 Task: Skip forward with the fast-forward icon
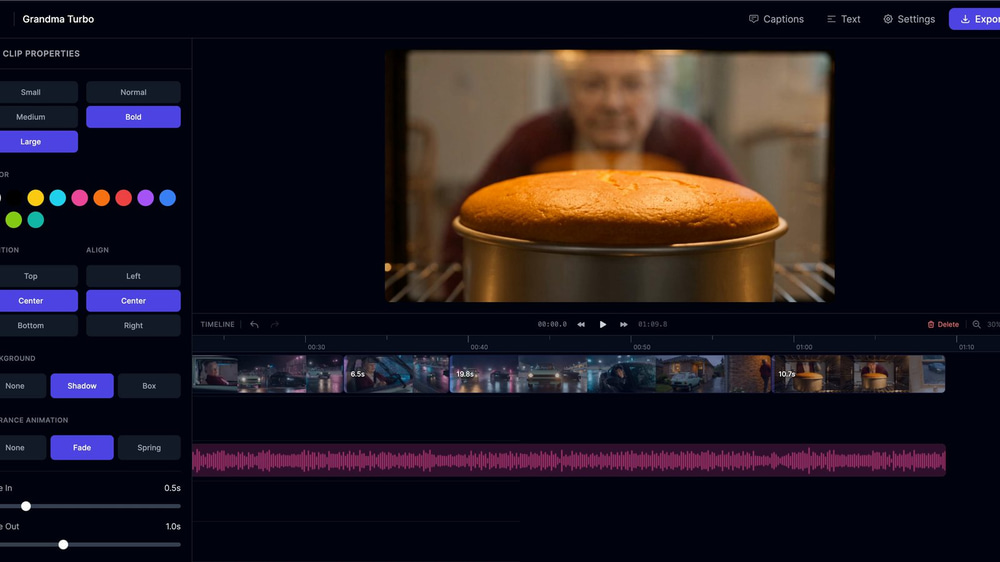point(623,324)
